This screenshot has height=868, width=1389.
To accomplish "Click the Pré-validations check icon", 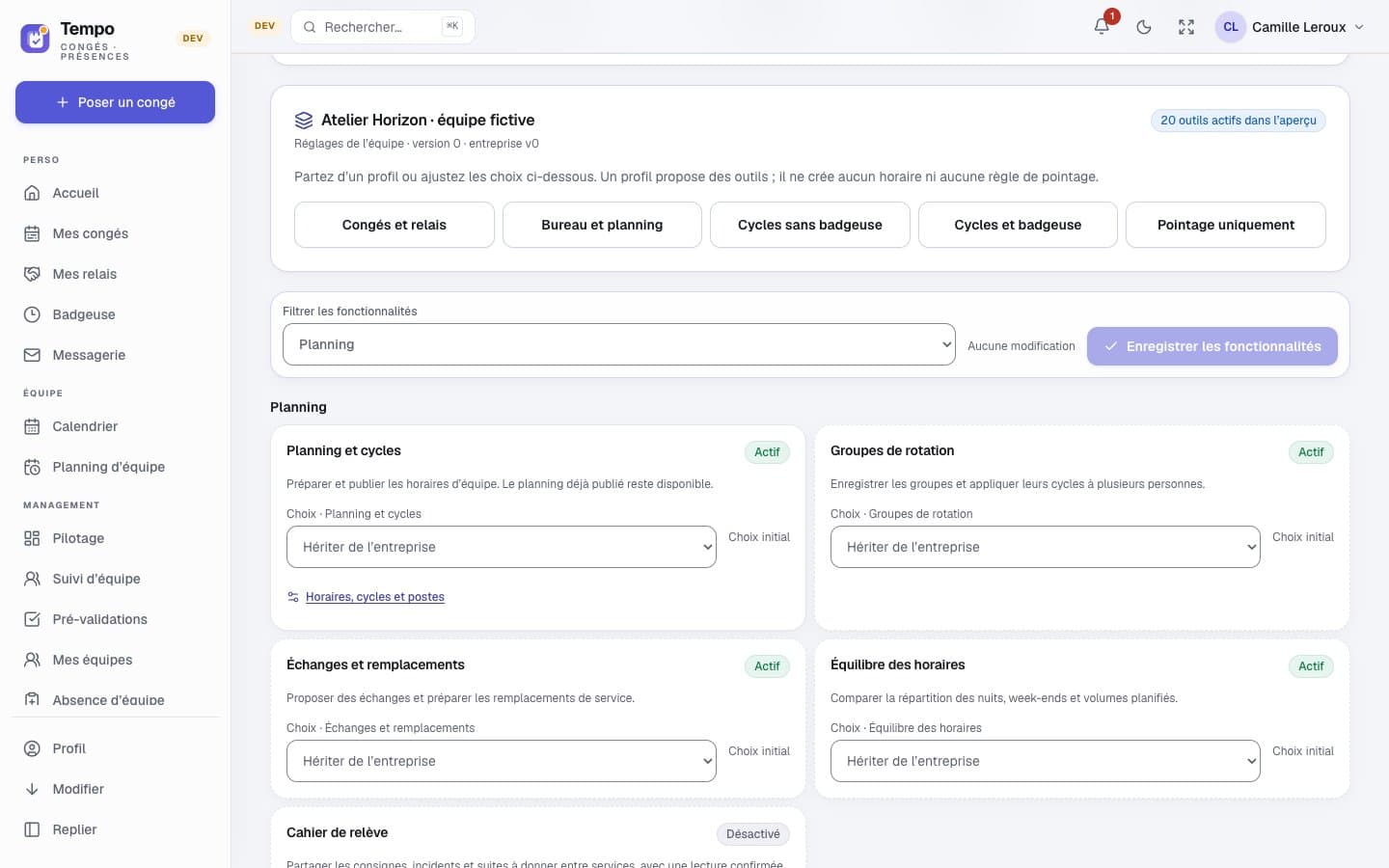I will [x=32, y=619].
